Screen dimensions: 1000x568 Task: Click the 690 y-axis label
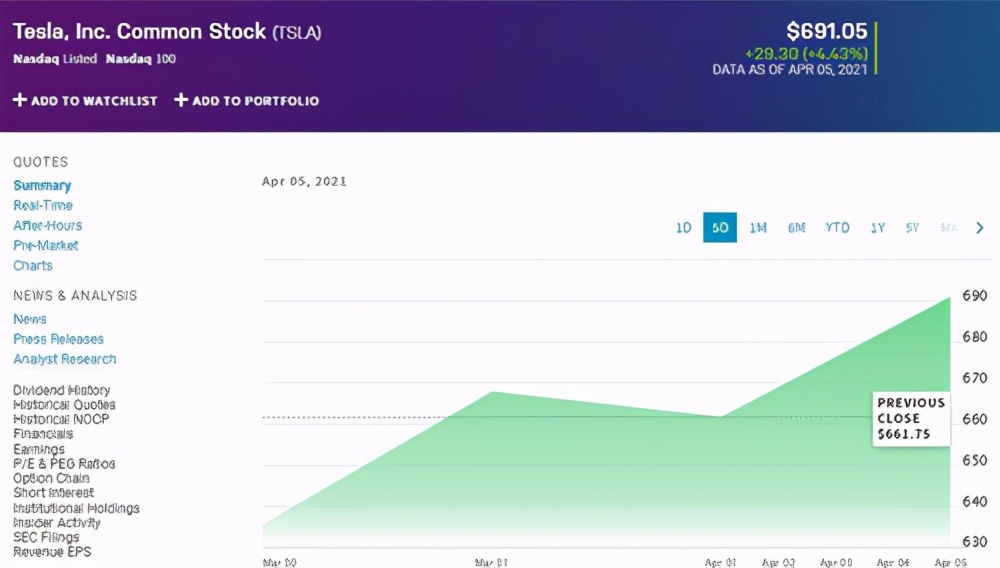point(974,296)
